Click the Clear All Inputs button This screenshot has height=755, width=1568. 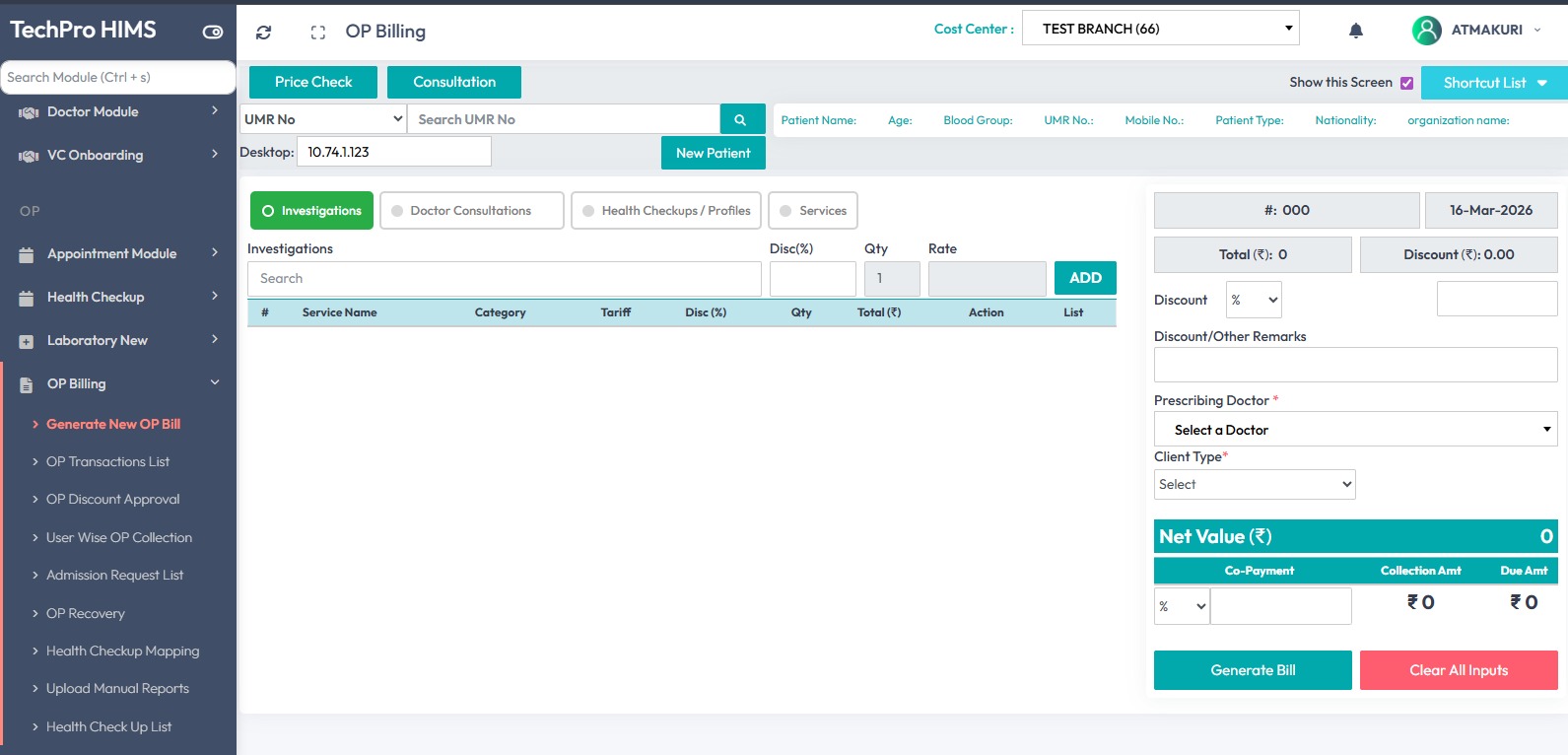coord(1458,670)
